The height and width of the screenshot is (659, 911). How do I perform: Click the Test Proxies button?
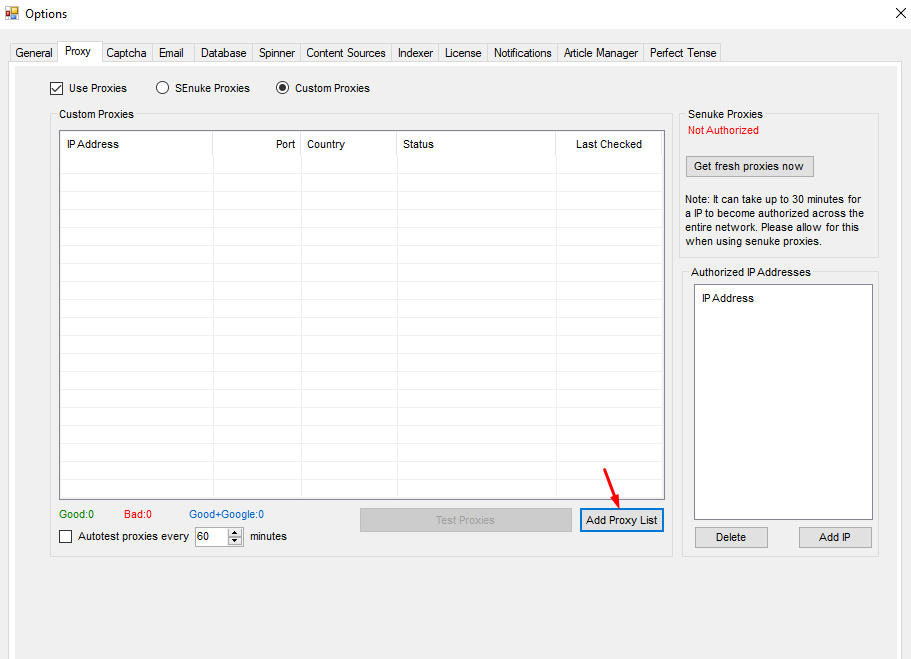pos(465,520)
